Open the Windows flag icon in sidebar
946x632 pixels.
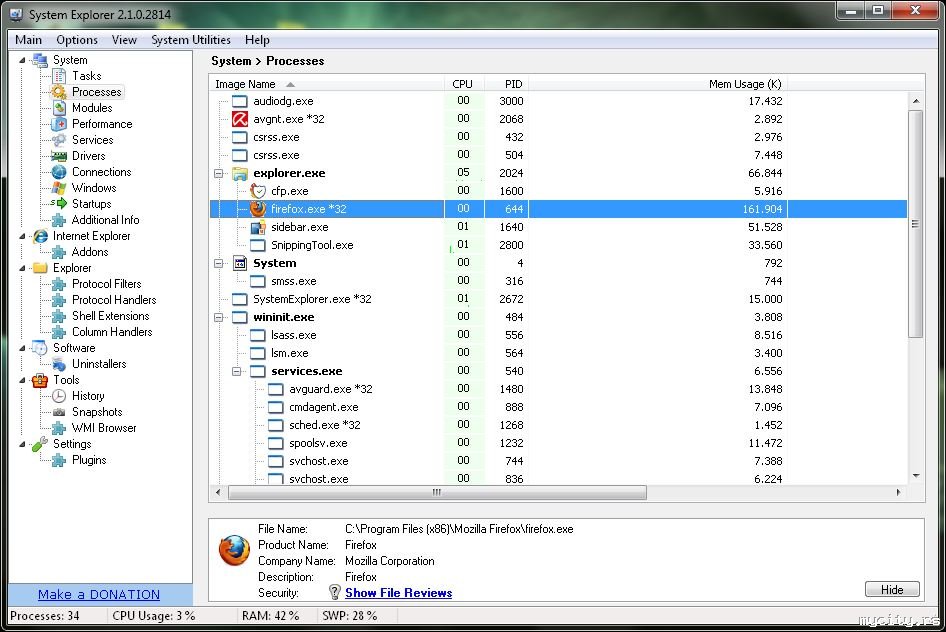(x=59, y=188)
